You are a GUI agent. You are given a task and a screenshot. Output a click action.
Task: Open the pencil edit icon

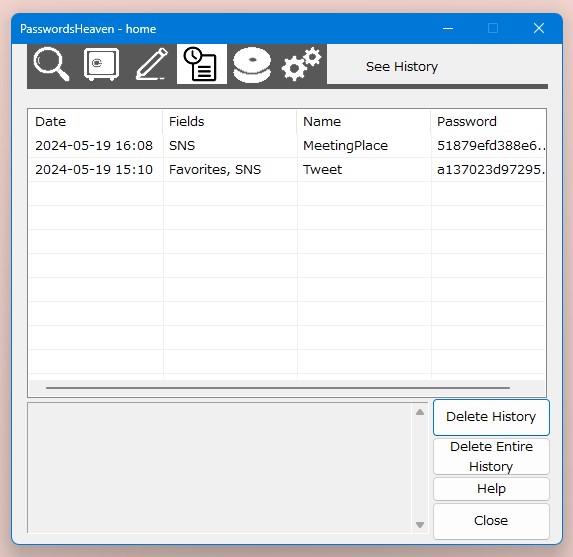[x=152, y=64]
